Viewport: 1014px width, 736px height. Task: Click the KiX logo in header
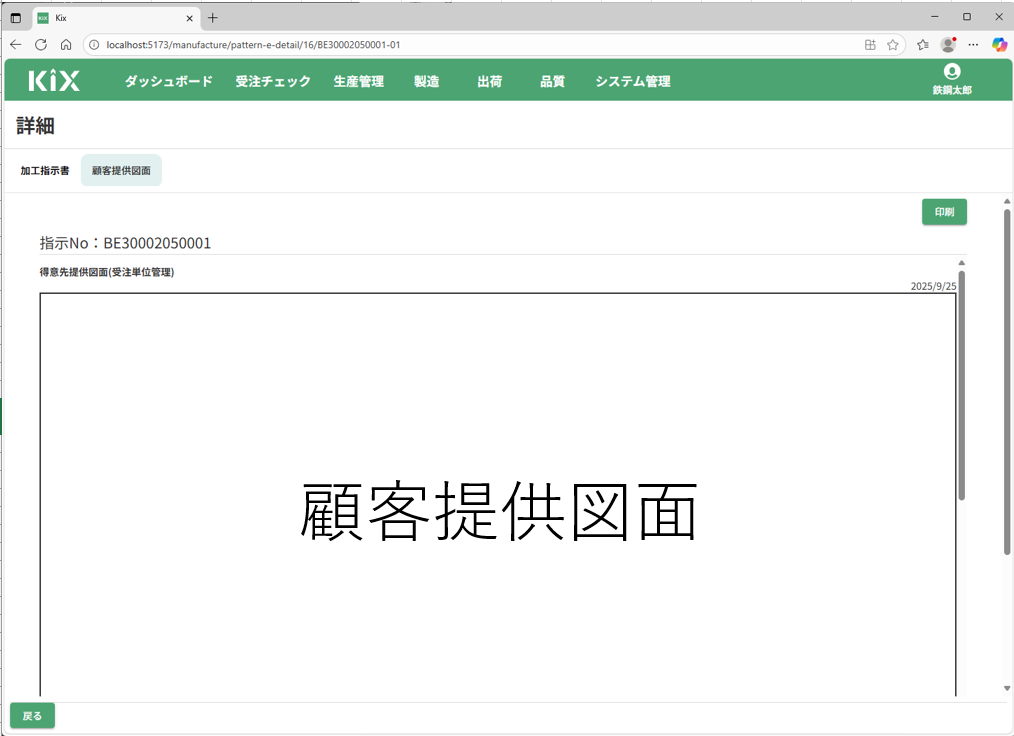click(54, 81)
